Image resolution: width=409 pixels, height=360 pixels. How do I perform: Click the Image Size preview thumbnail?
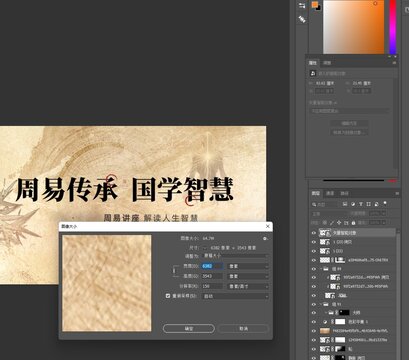point(107,283)
